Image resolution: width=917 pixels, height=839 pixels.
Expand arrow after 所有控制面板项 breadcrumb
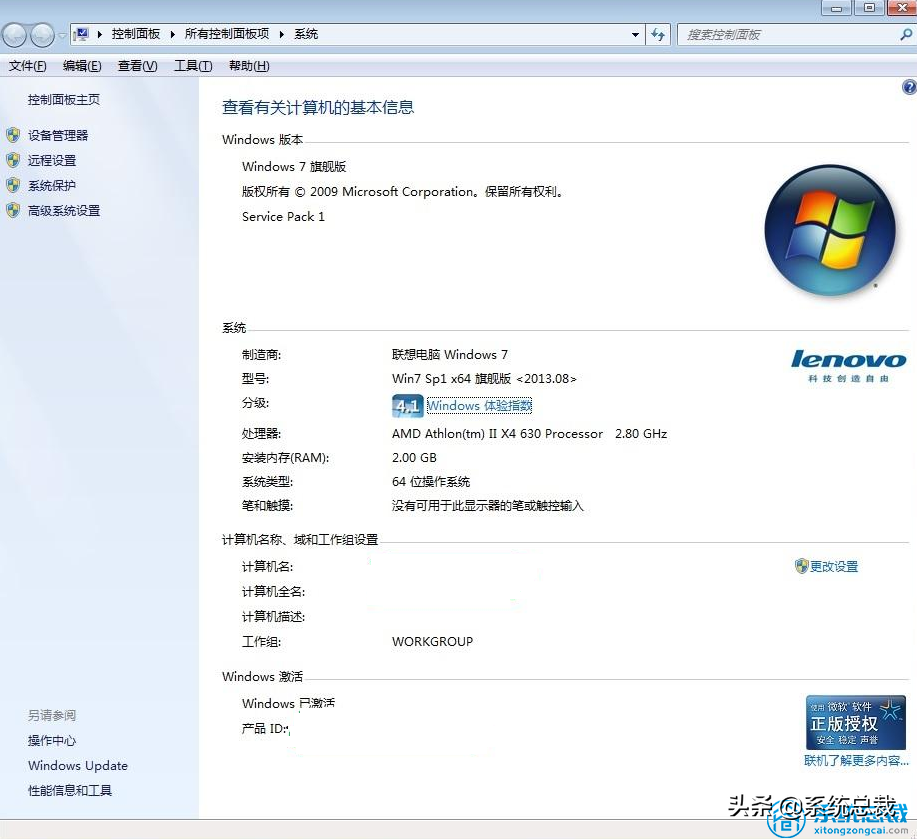click(x=281, y=34)
